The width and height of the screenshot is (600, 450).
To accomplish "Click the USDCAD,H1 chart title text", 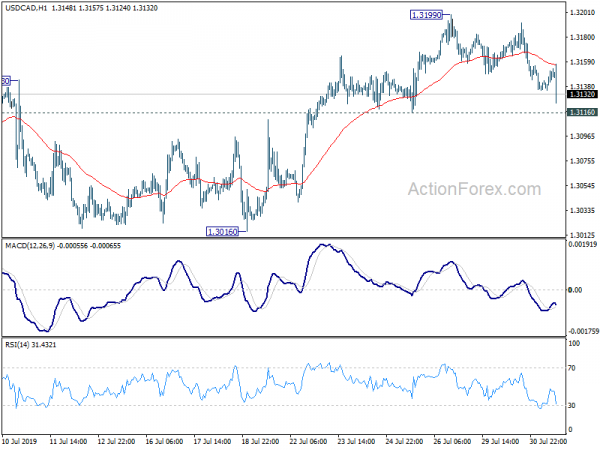I will 26,8.
